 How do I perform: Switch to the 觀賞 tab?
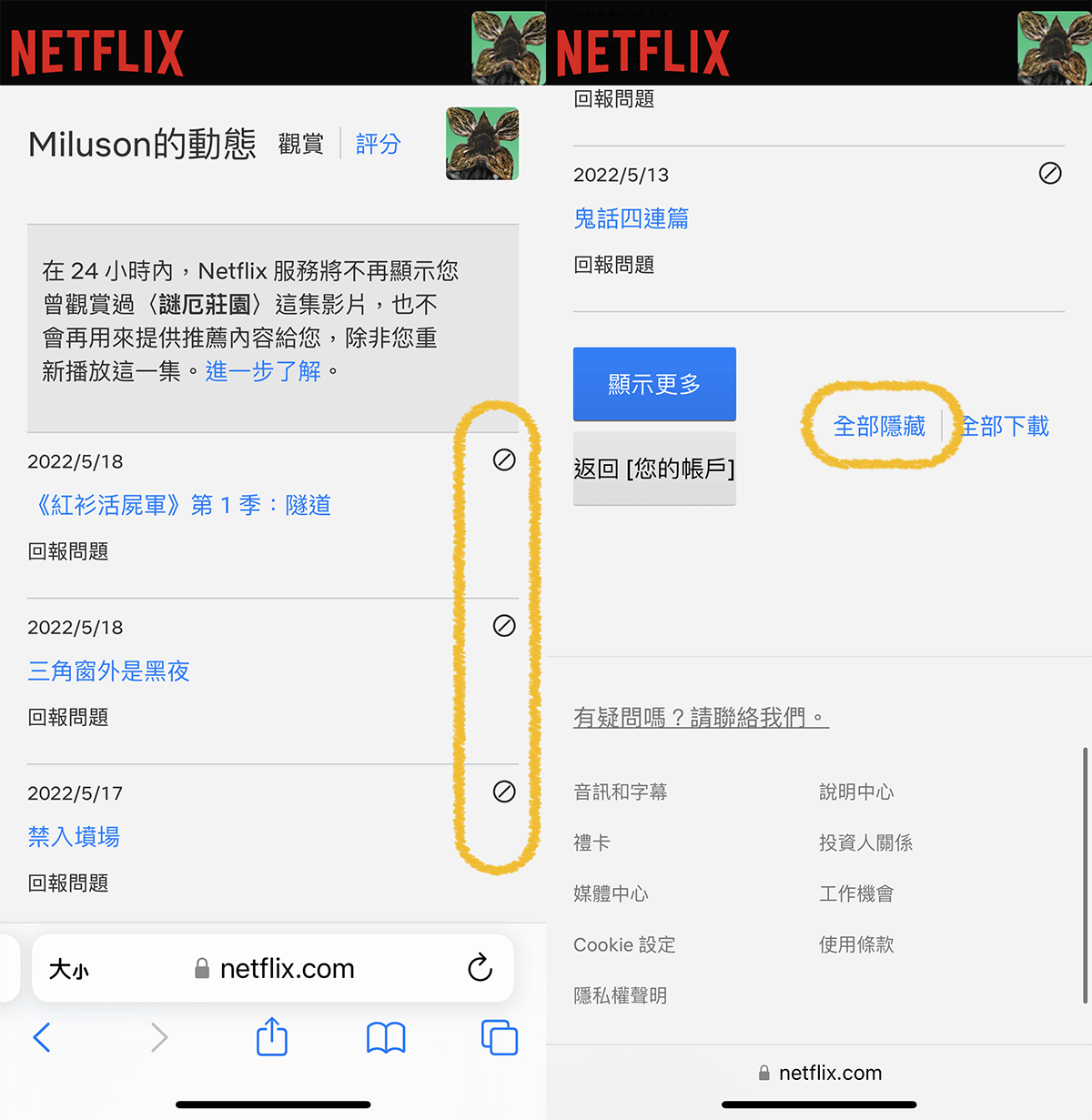click(301, 144)
